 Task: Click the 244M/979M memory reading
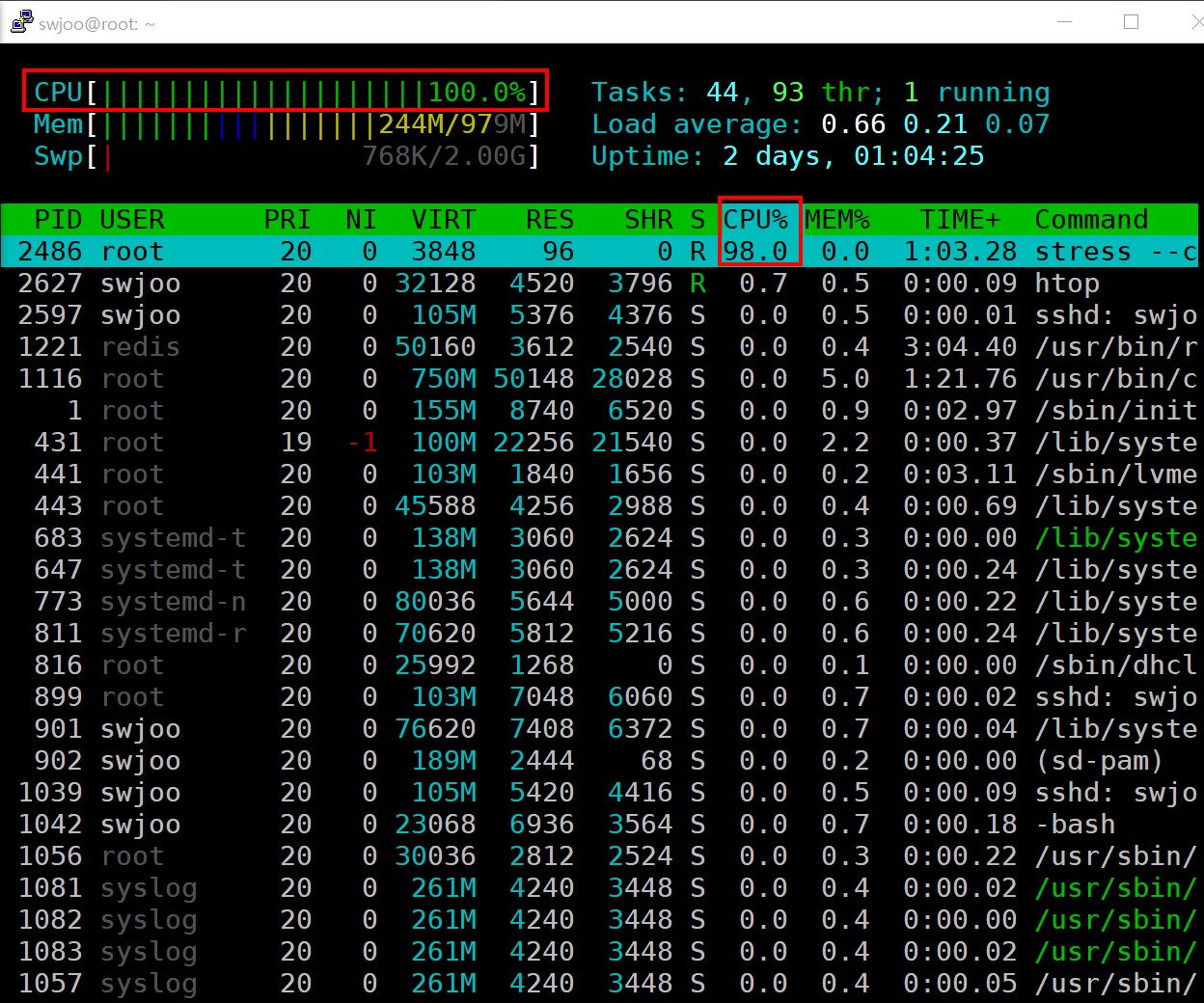coord(451,123)
